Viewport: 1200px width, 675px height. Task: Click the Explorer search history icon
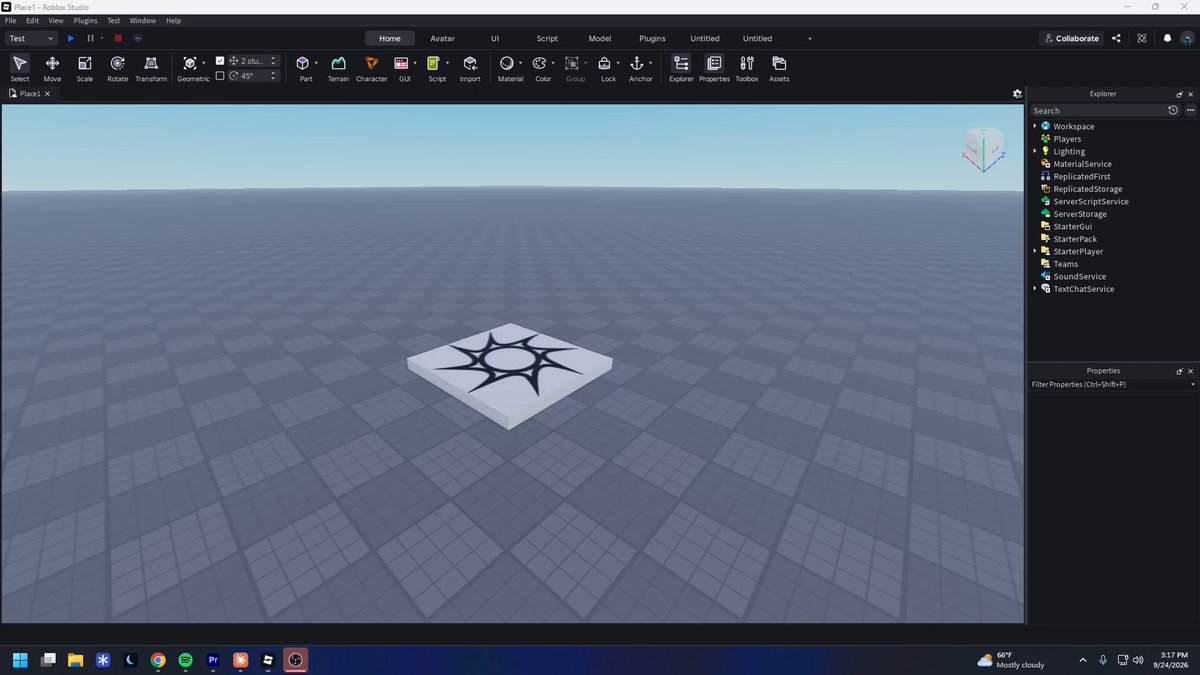pos(1173,110)
